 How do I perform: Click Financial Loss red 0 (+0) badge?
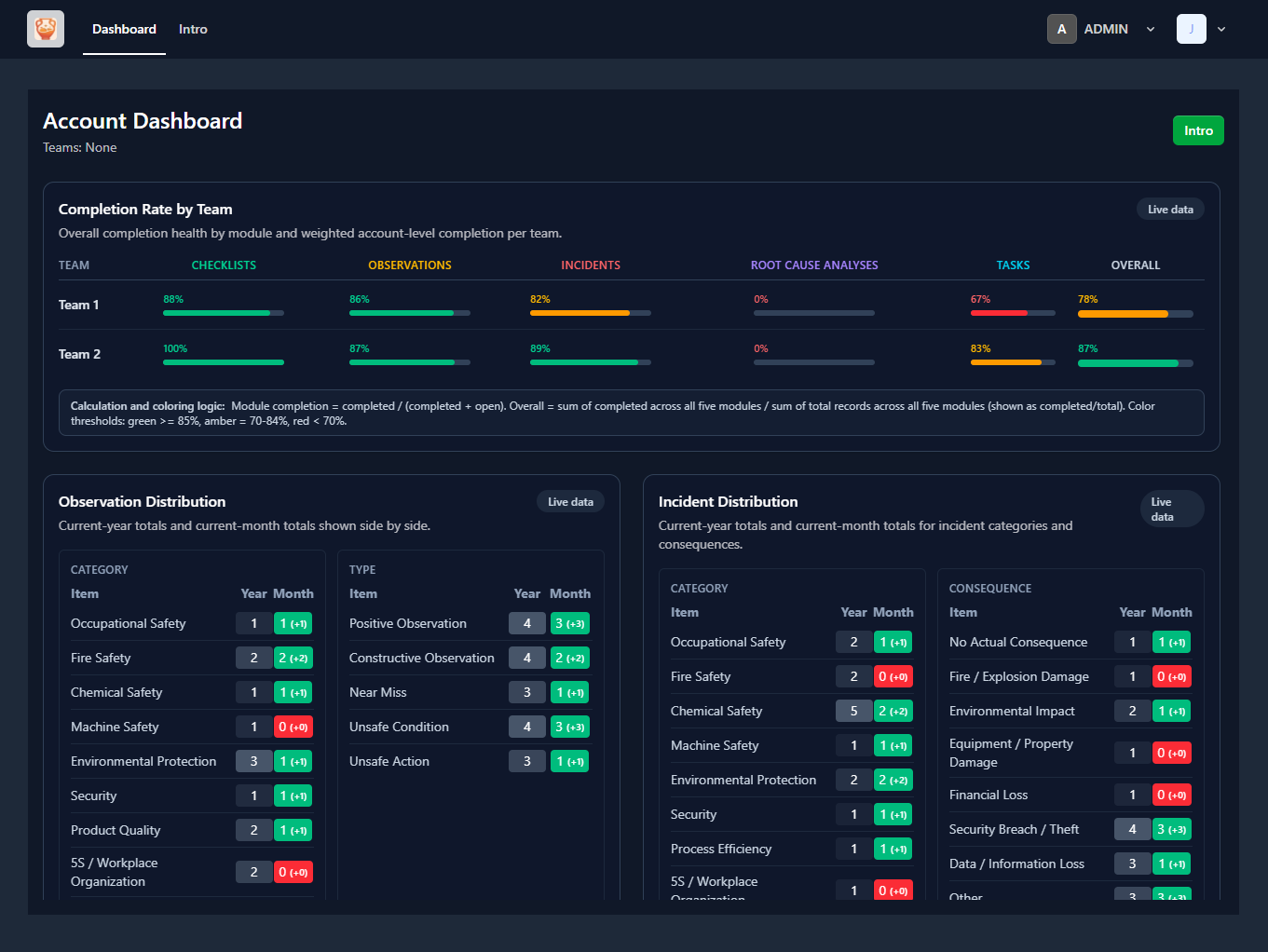point(1172,795)
